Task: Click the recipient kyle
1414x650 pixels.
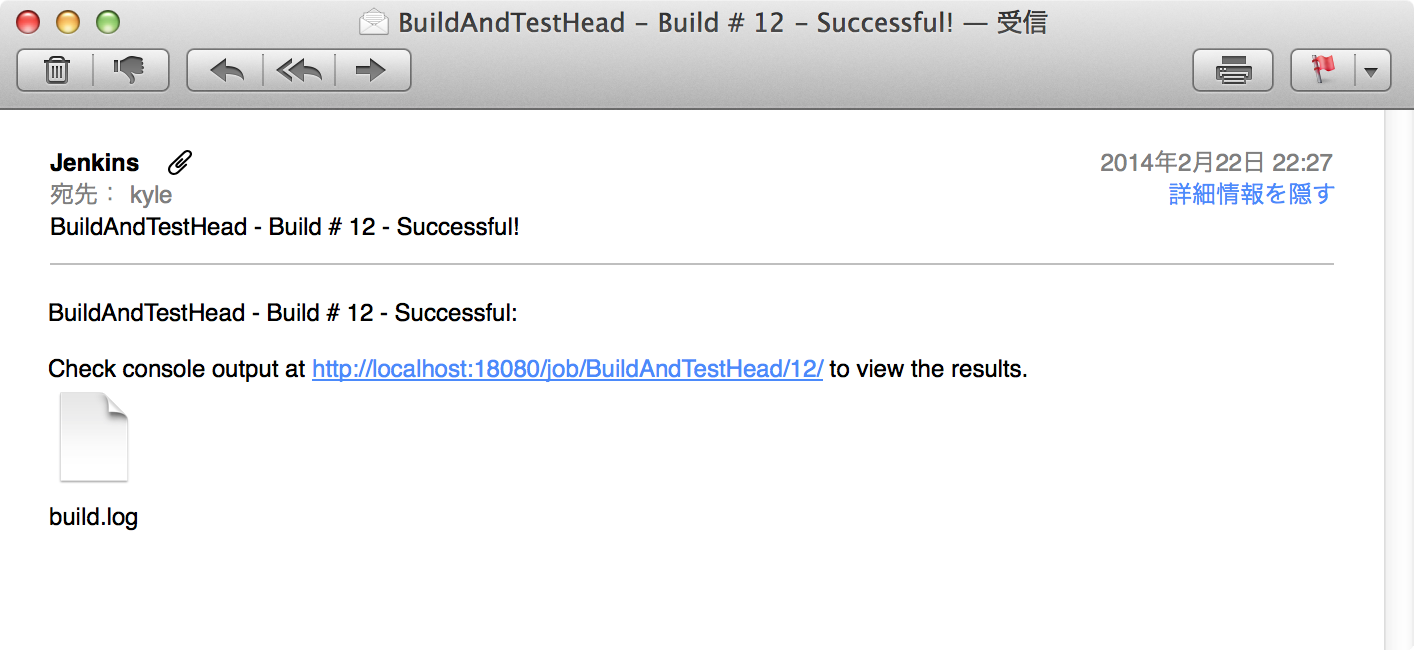Action: (151, 195)
